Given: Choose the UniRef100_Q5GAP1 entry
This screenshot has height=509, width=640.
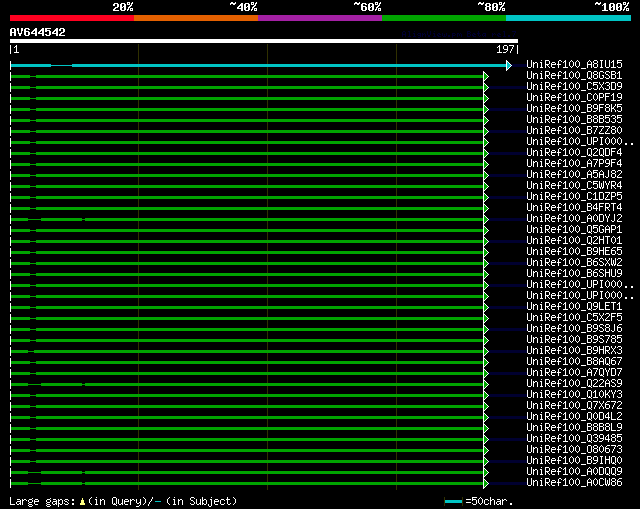Looking at the screenshot, I should tap(574, 229).
